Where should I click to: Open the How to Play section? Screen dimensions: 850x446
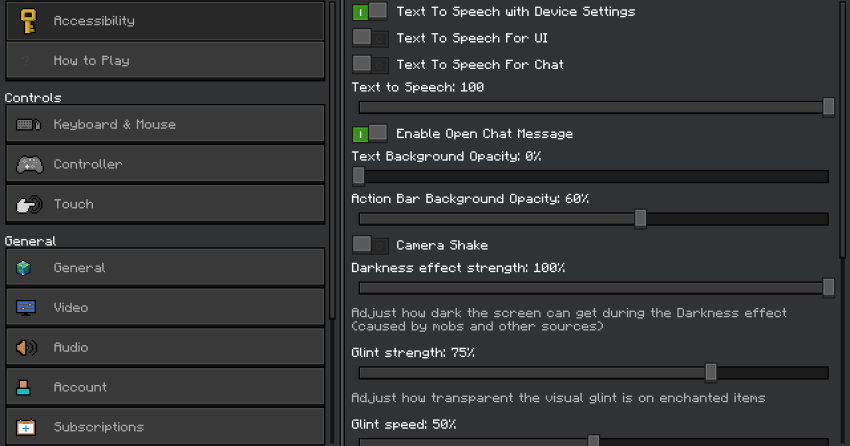tap(165, 61)
